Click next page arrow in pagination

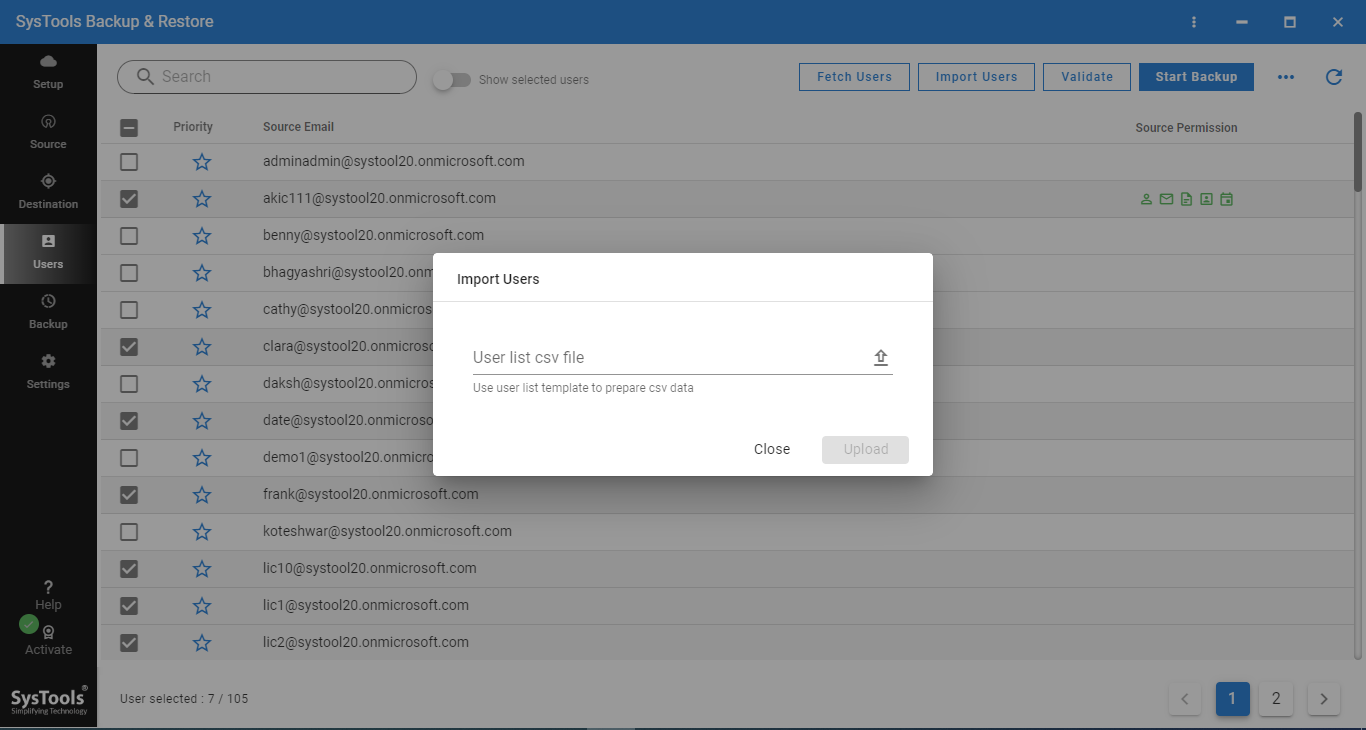(x=1324, y=699)
